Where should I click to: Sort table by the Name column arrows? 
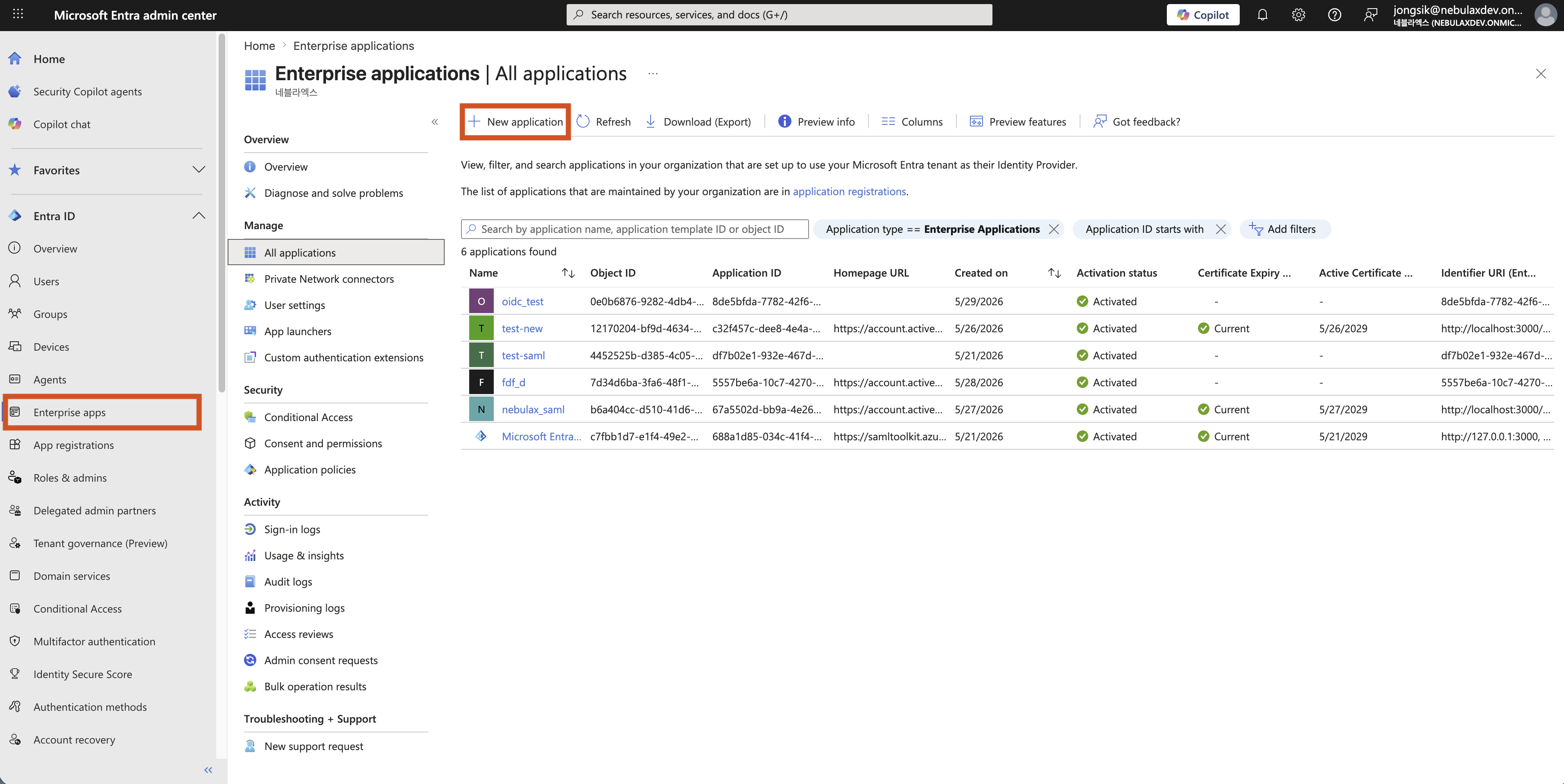pos(568,273)
